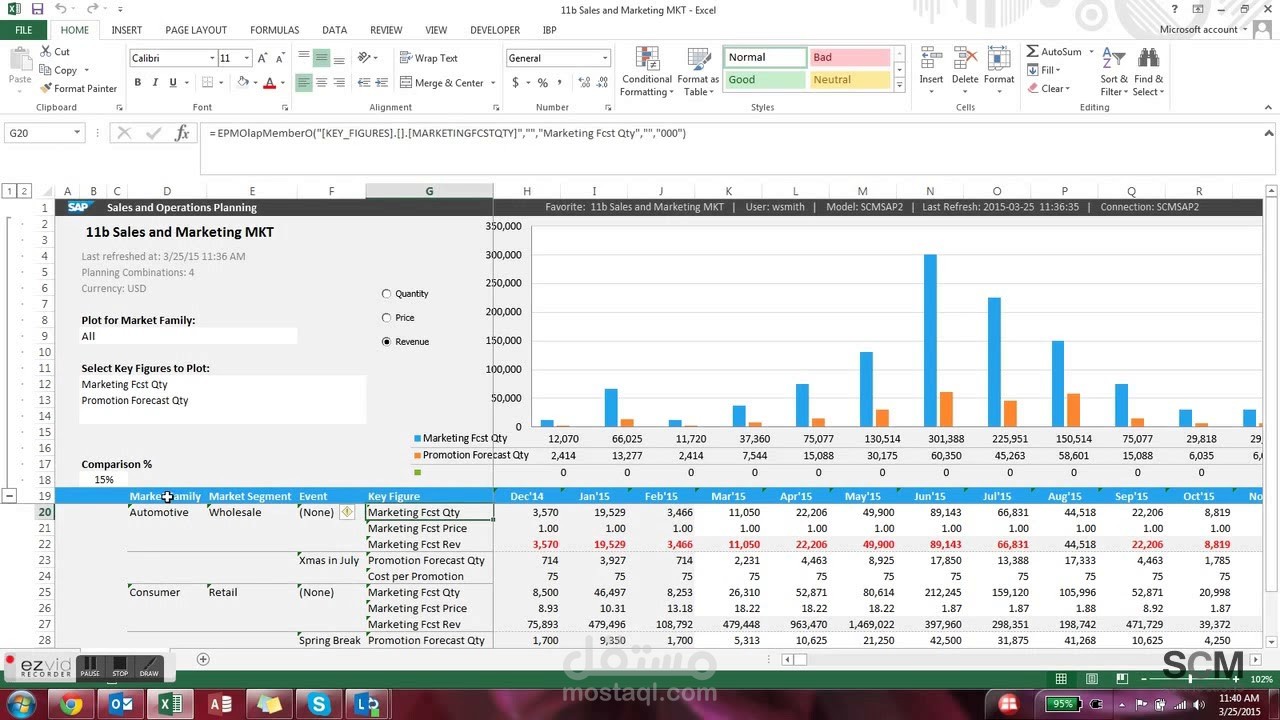Switch to the PAGE LAYOUT tab
The image size is (1280, 720).
[196, 30]
